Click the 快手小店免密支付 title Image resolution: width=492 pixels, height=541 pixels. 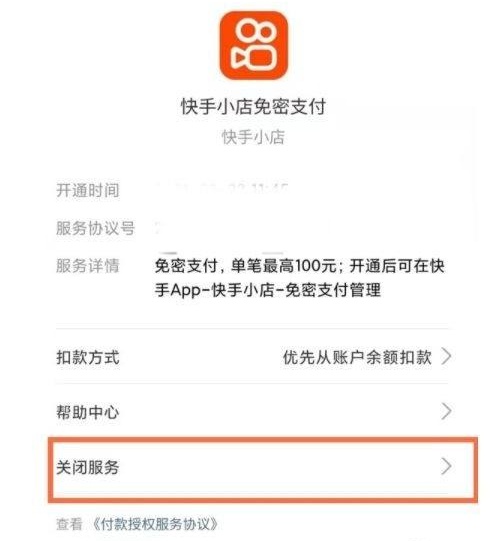point(254,106)
